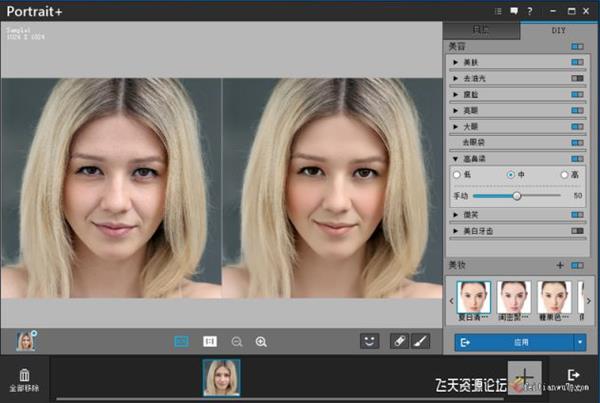Screen dimensions: 600x403
Task: Toggle the 微笑 switch
Action: pyautogui.click(x=577, y=215)
